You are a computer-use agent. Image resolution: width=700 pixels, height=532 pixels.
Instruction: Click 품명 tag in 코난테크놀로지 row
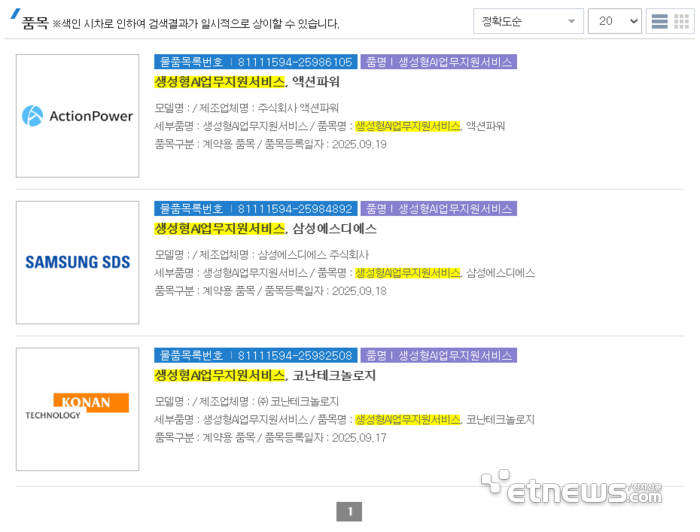439,355
